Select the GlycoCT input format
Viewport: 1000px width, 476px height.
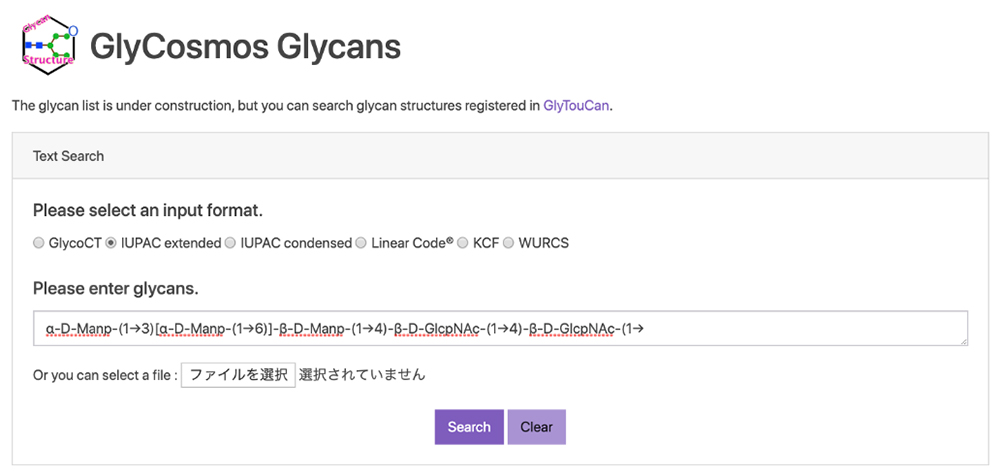coord(39,243)
